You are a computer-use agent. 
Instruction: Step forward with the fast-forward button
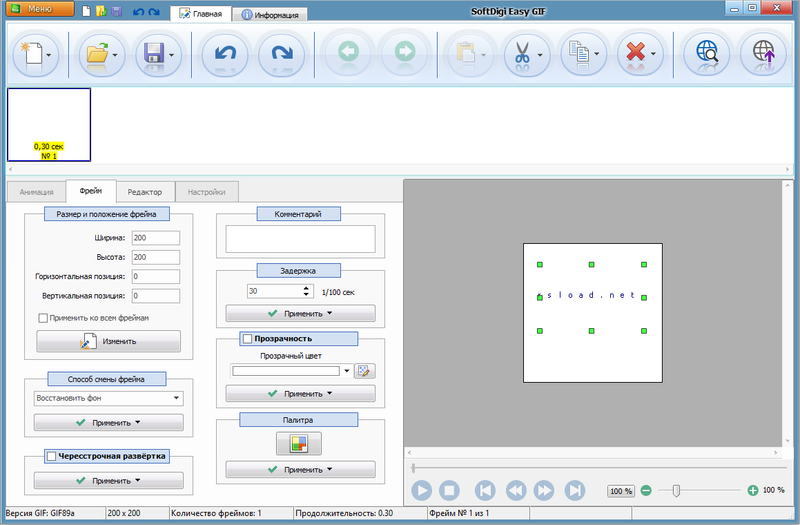click(x=544, y=491)
